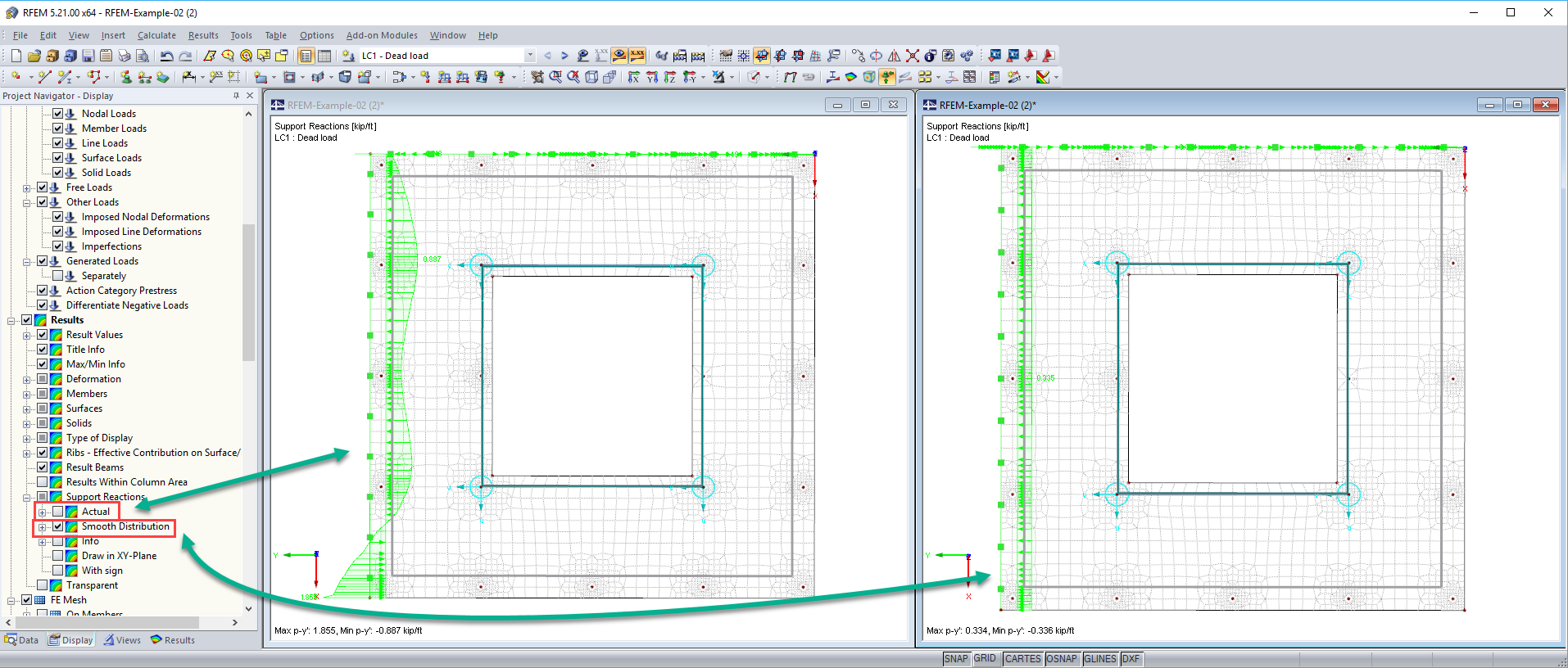Enable the With sign checkbox
Viewport: 1568px width, 668px height.
click(57, 571)
